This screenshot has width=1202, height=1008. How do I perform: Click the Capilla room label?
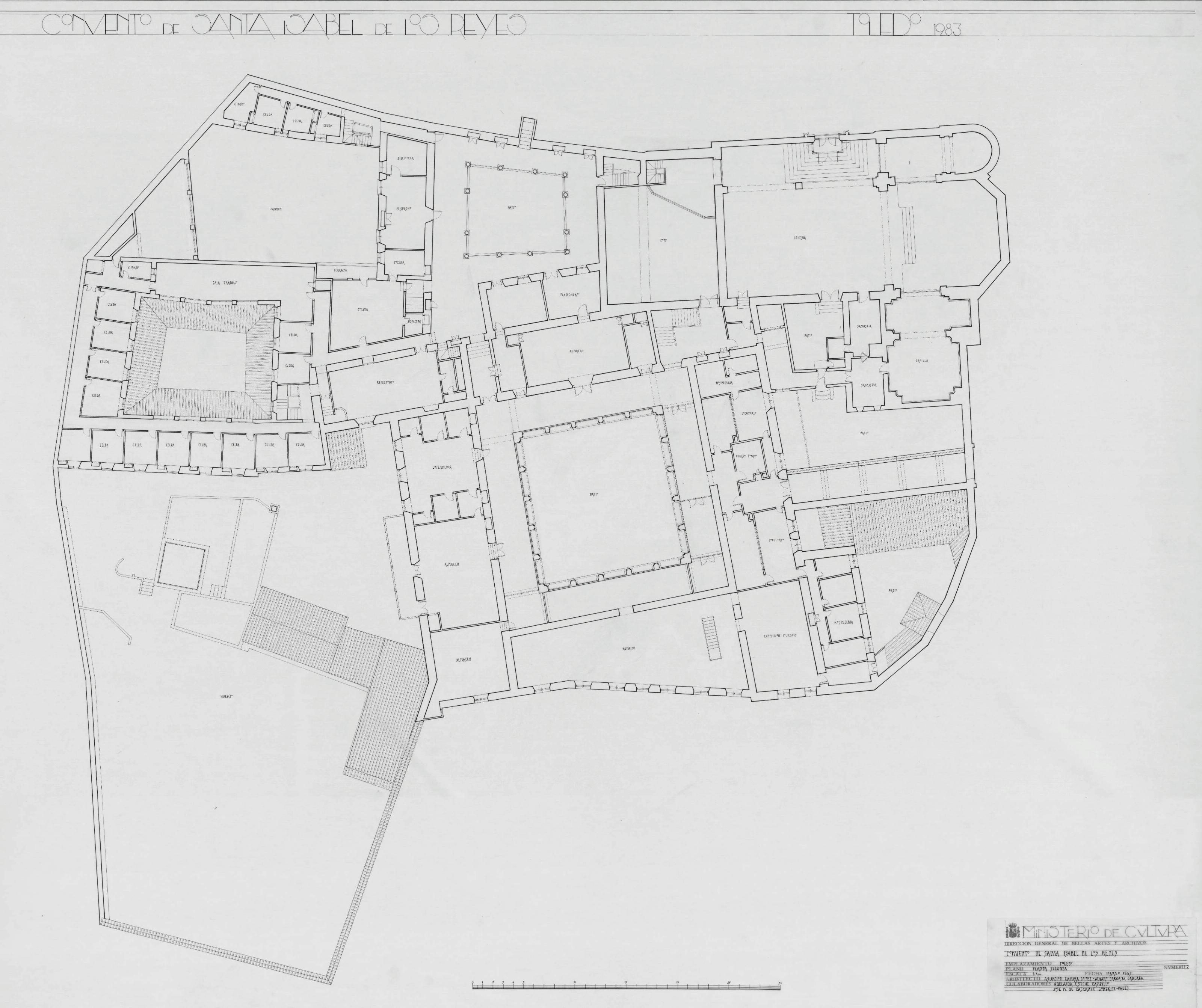pyautogui.click(x=921, y=361)
